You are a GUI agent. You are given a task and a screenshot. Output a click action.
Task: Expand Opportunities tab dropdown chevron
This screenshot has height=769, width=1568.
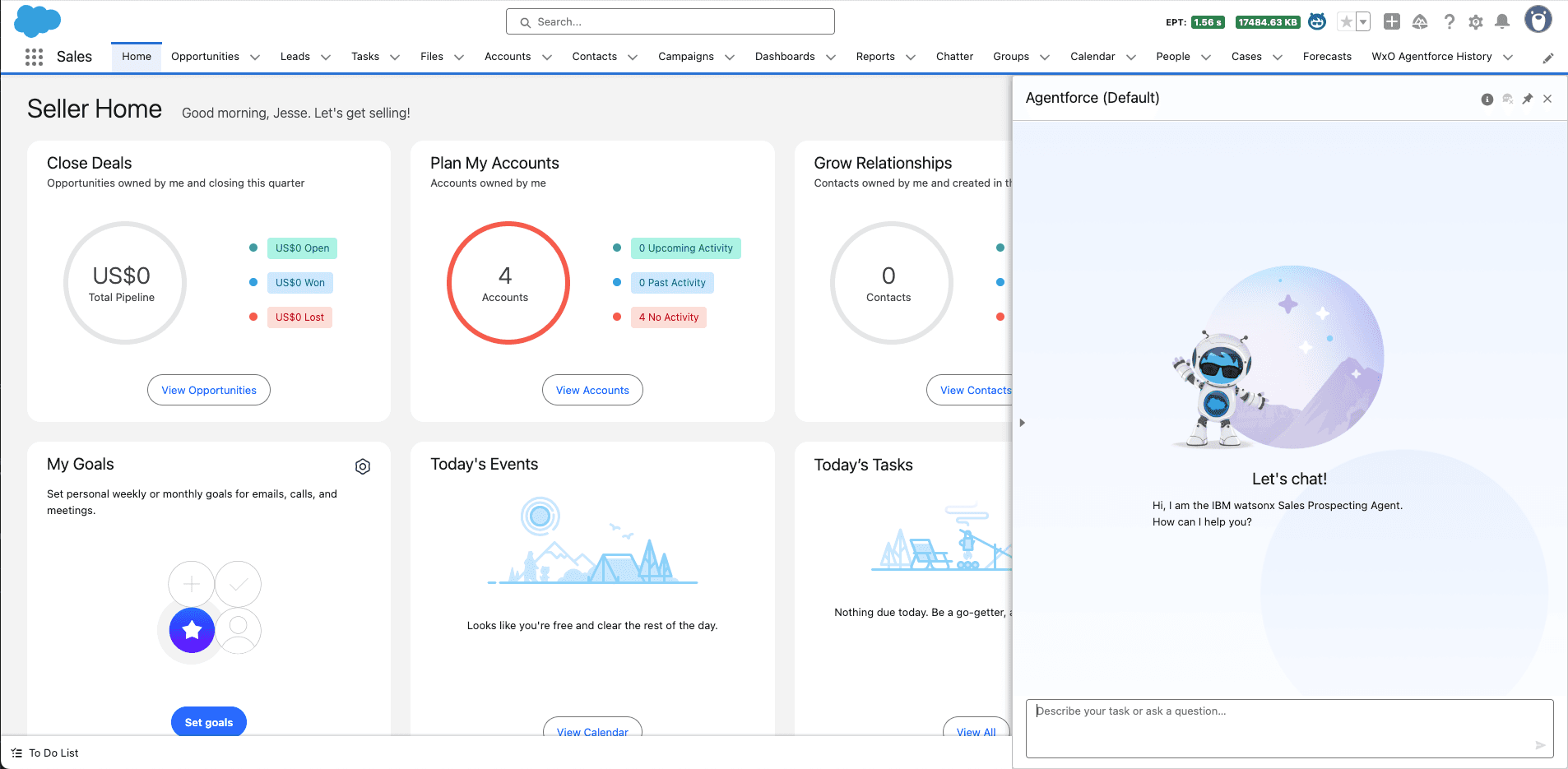pyautogui.click(x=255, y=58)
